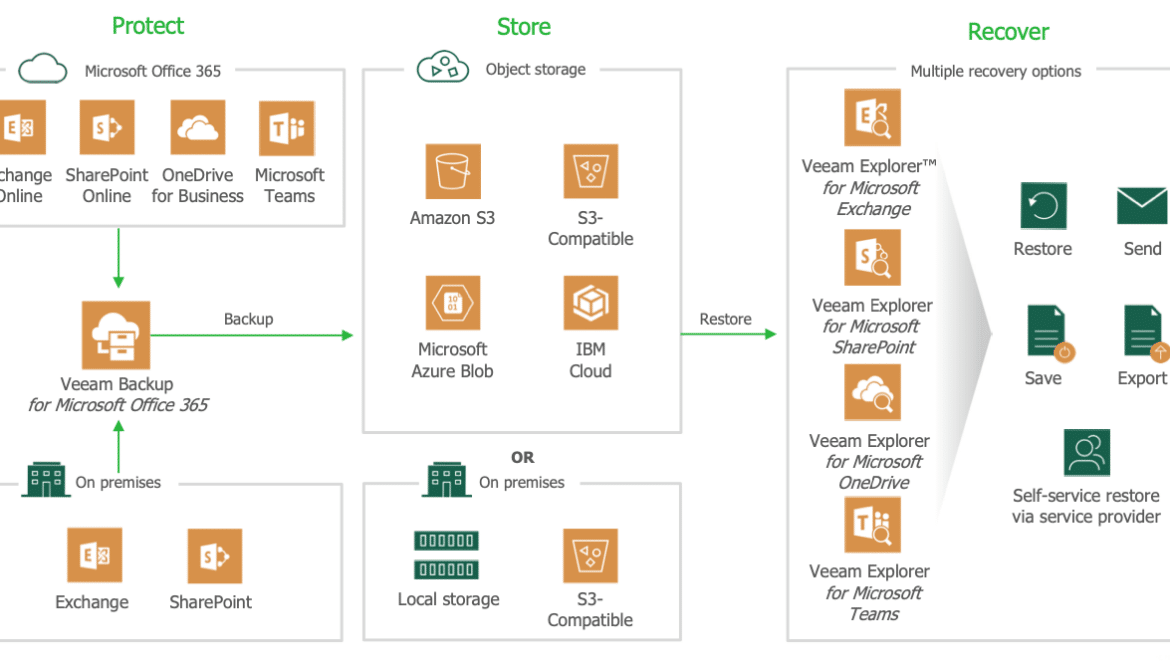Click the Self-service restore user icon
Viewport: 1170px width, 663px height.
1086,452
